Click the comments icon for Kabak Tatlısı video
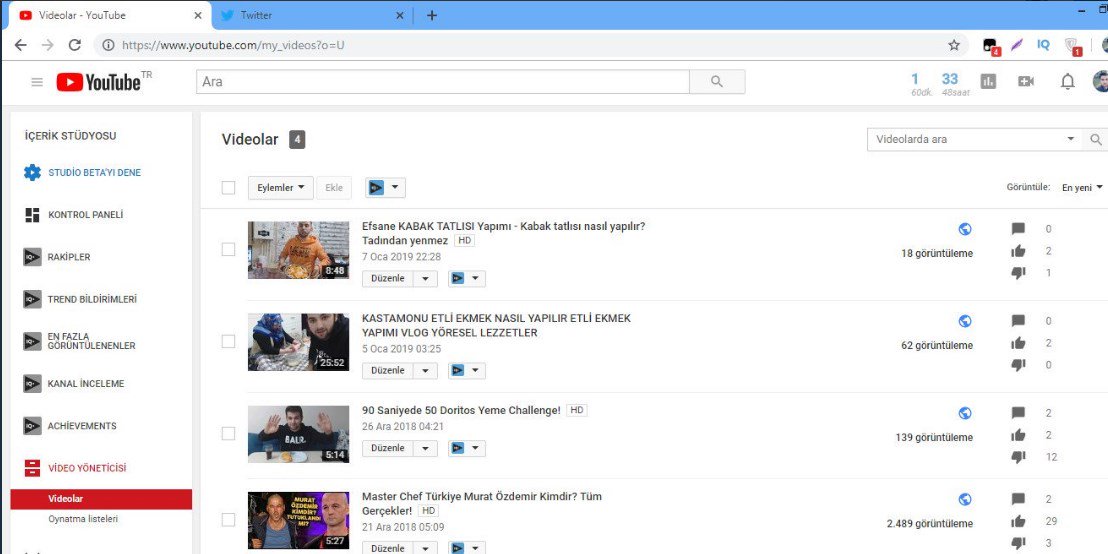The width and height of the screenshot is (1108, 554). click(x=1018, y=229)
